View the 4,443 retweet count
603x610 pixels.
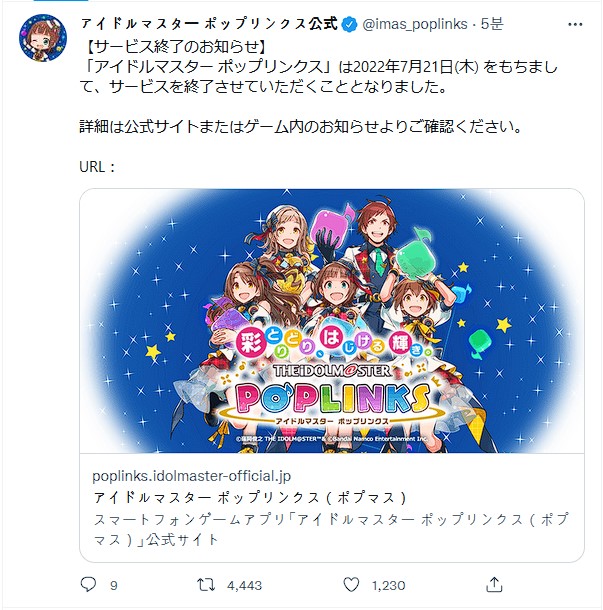(244, 585)
